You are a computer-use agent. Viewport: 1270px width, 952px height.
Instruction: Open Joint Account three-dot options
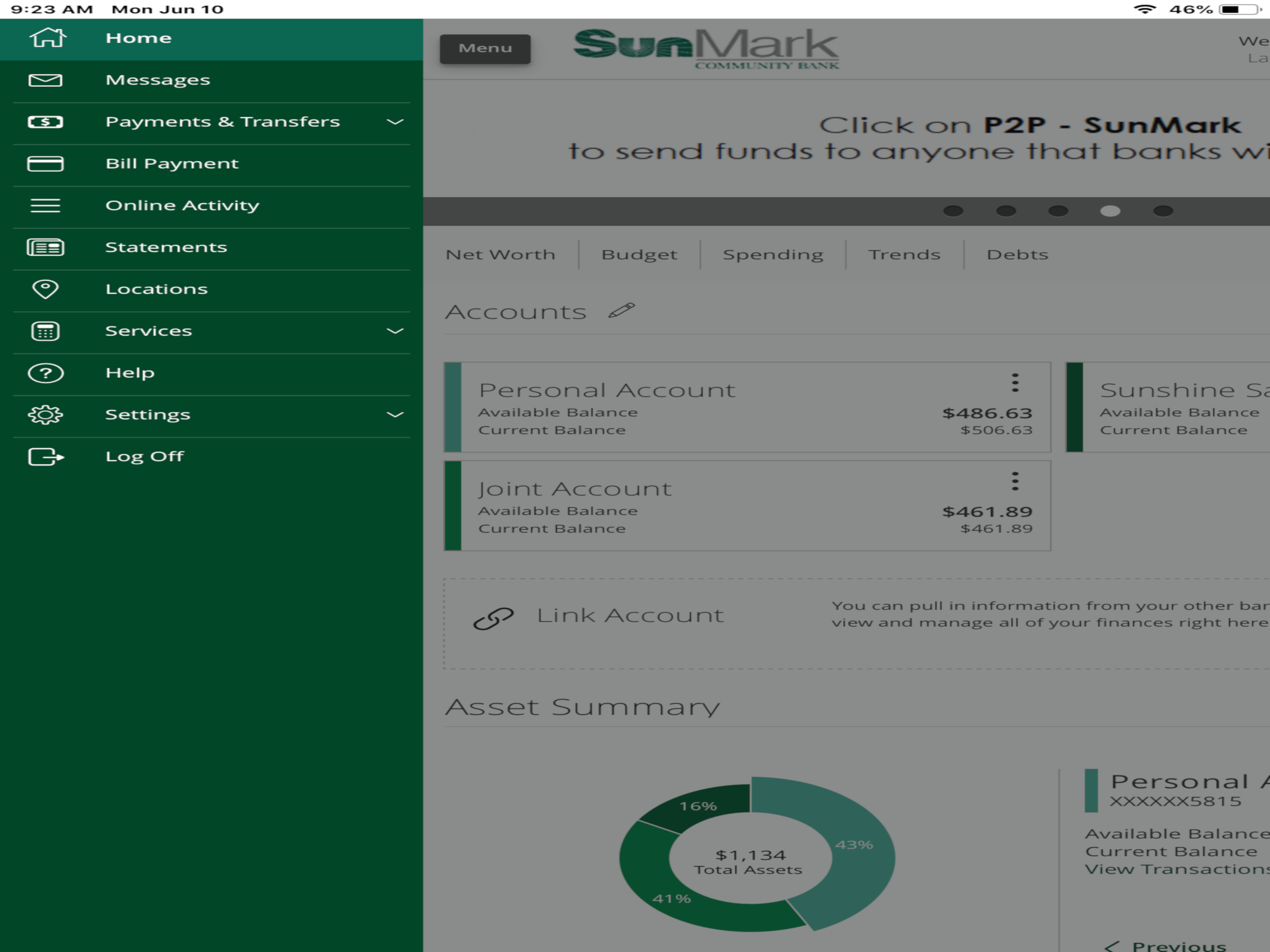1015,481
